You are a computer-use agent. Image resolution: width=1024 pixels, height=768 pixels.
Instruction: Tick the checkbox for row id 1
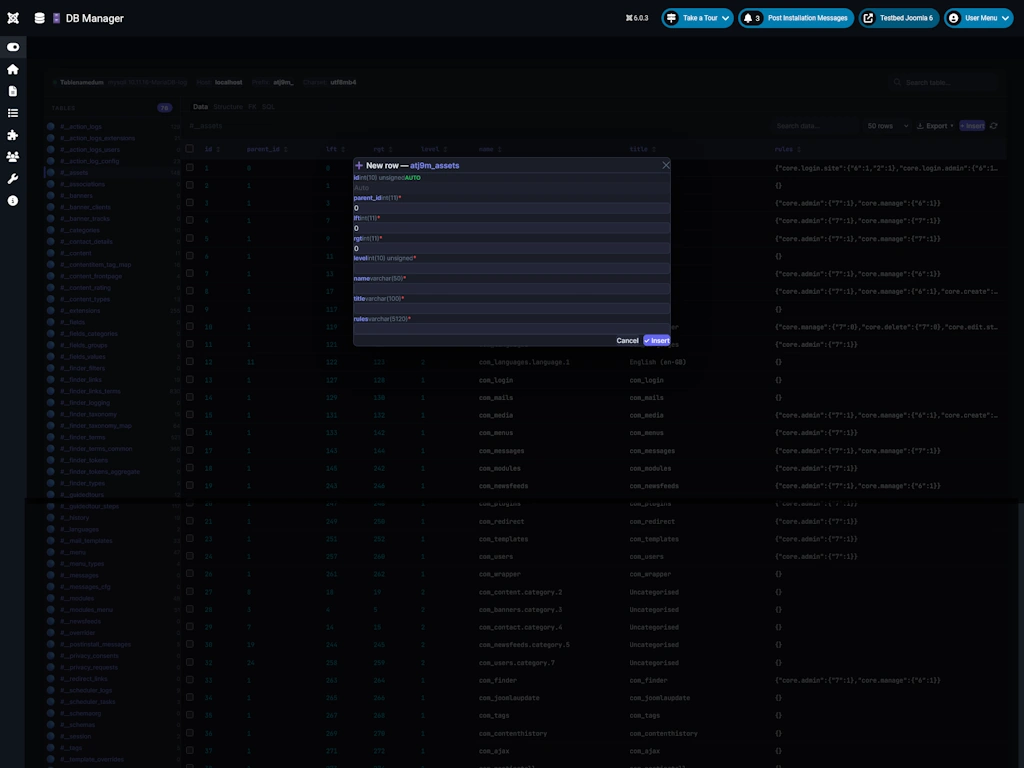pos(190,168)
